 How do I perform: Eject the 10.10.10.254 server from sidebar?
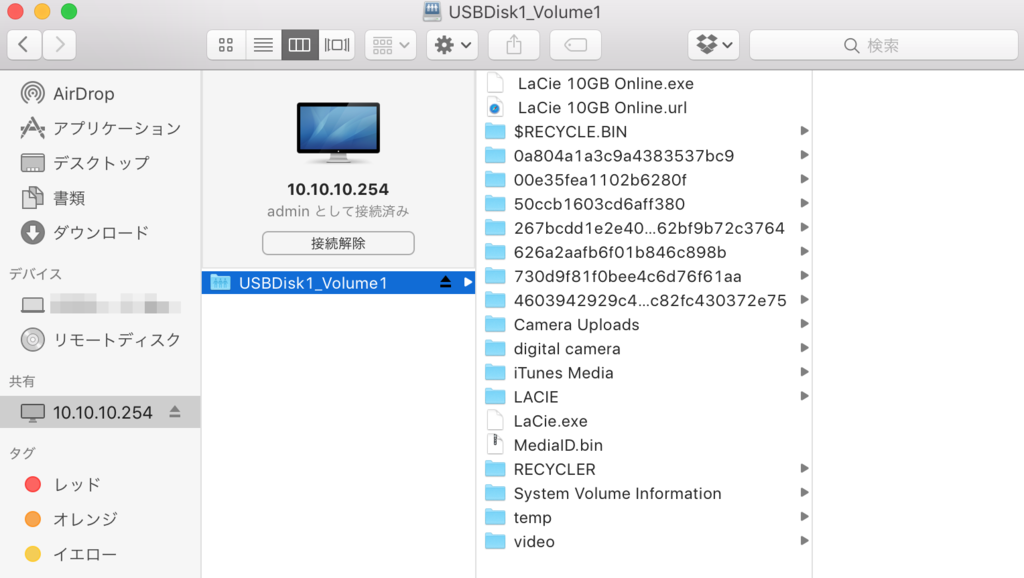(175, 412)
